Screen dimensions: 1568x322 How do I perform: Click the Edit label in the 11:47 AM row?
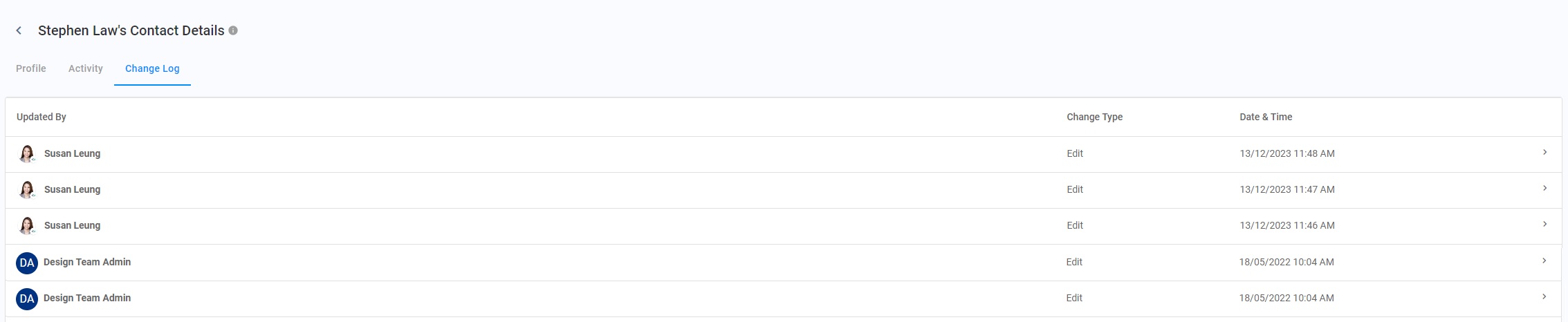[1075, 189]
